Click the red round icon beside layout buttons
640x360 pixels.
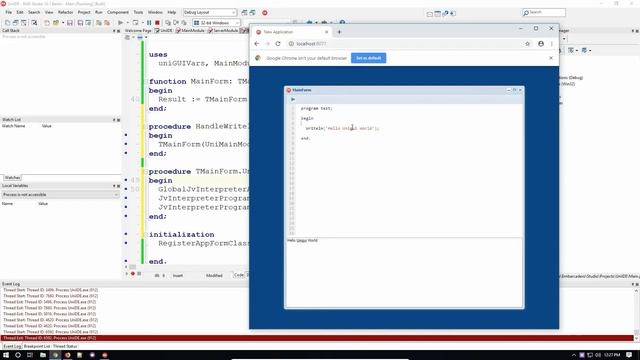264,13
